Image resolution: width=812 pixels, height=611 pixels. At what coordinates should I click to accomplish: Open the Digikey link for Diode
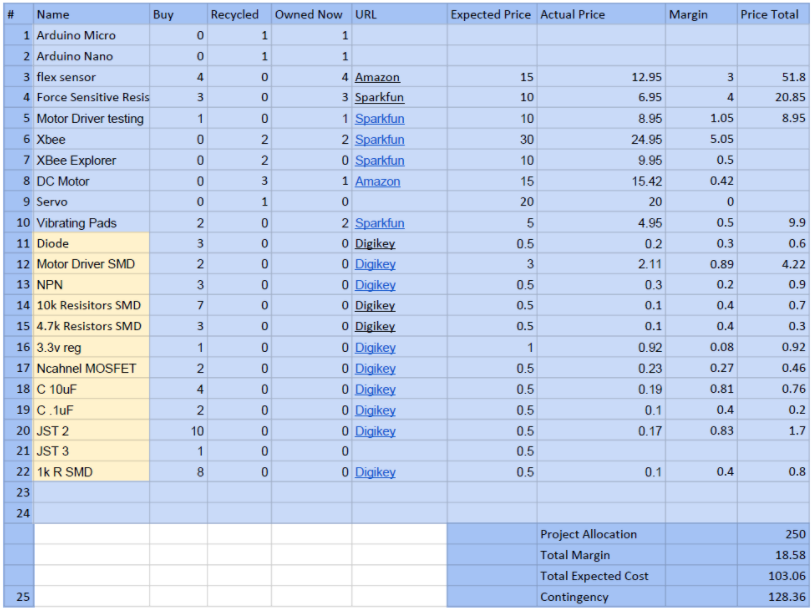coord(375,244)
